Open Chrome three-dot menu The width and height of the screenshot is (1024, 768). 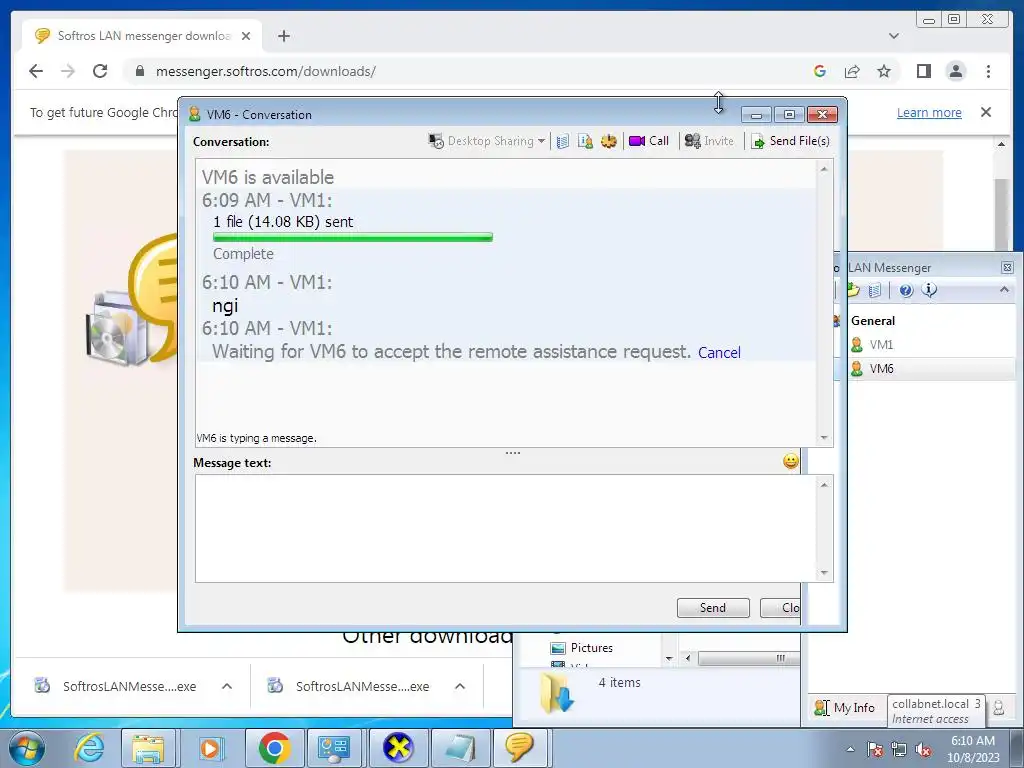(988, 71)
